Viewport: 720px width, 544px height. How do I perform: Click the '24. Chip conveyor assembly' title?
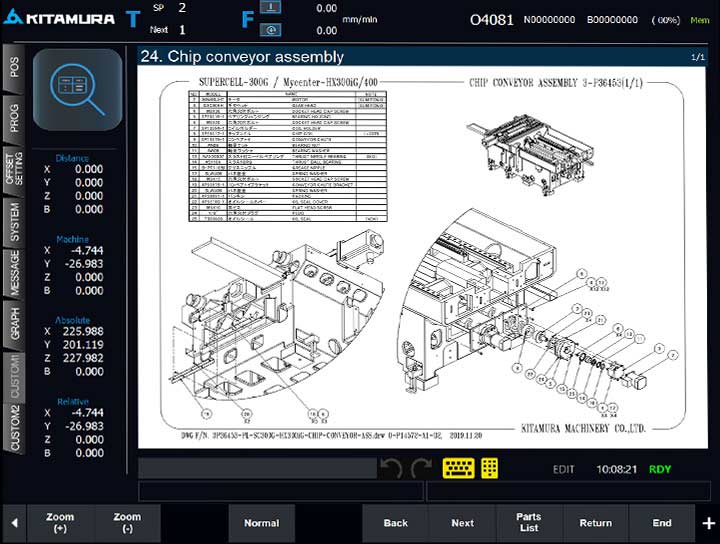pos(242,56)
